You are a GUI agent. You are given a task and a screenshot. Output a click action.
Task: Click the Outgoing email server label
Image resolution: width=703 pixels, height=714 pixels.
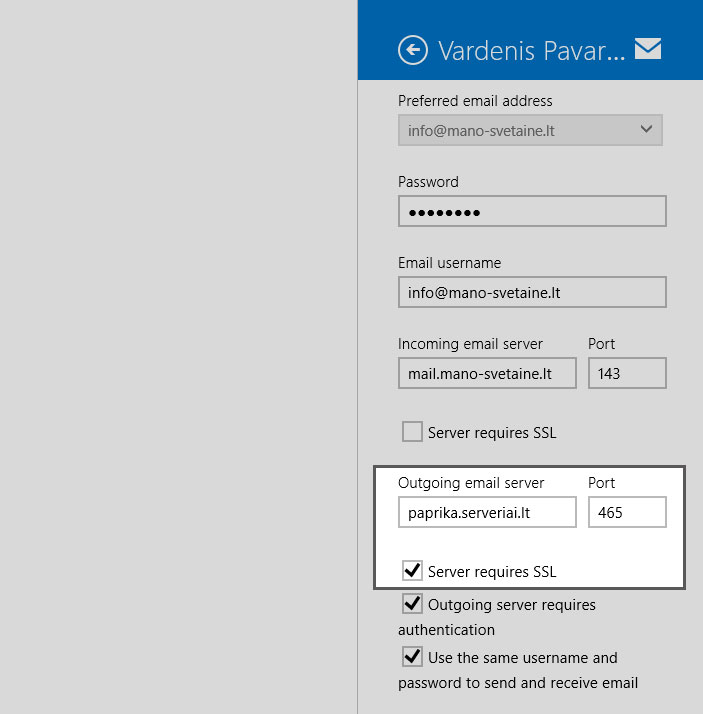(x=471, y=483)
